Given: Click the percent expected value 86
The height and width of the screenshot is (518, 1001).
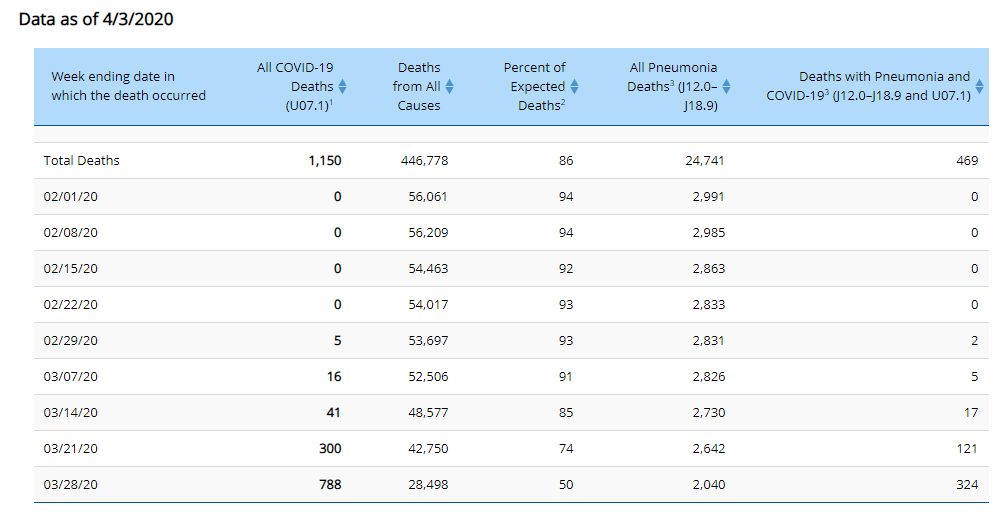Looking at the screenshot, I should click(566, 160).
